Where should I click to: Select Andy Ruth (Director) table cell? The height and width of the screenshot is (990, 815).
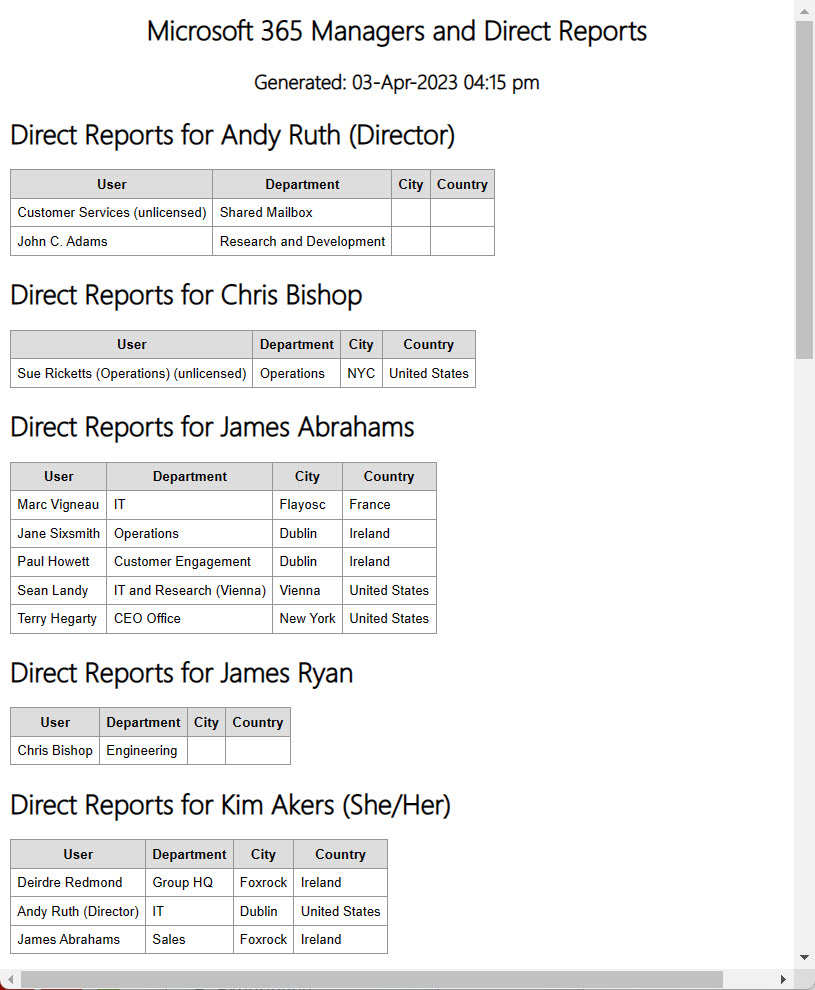[78, 912]
